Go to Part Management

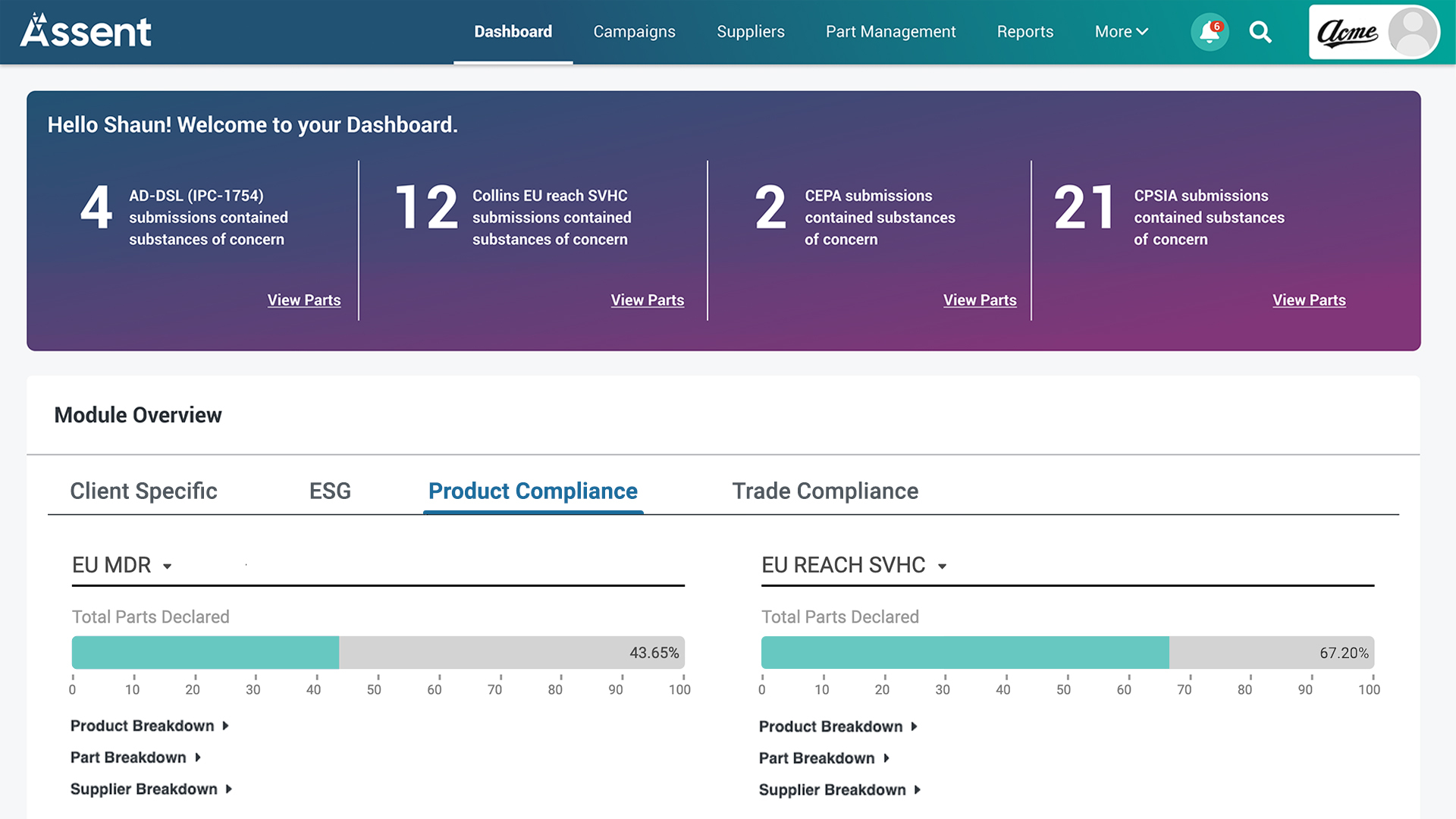pyautogui.click(x=890, y=32)
